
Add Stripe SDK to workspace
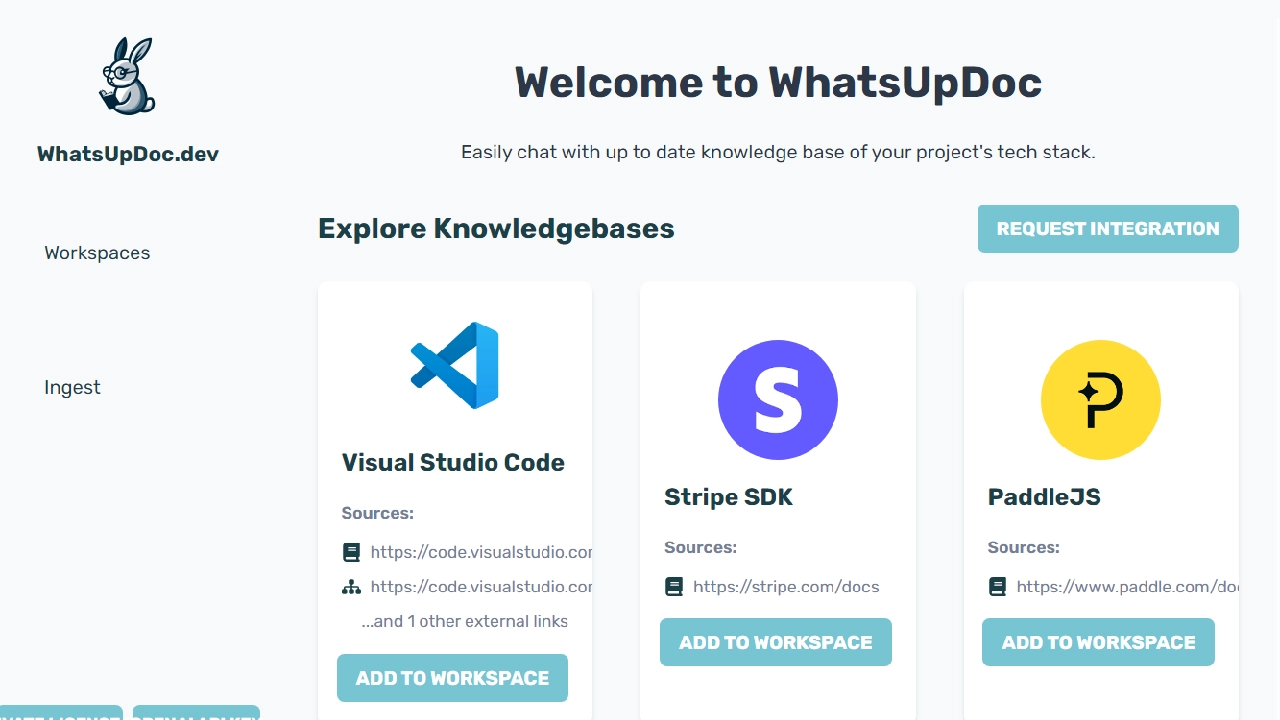coord(775,642)
